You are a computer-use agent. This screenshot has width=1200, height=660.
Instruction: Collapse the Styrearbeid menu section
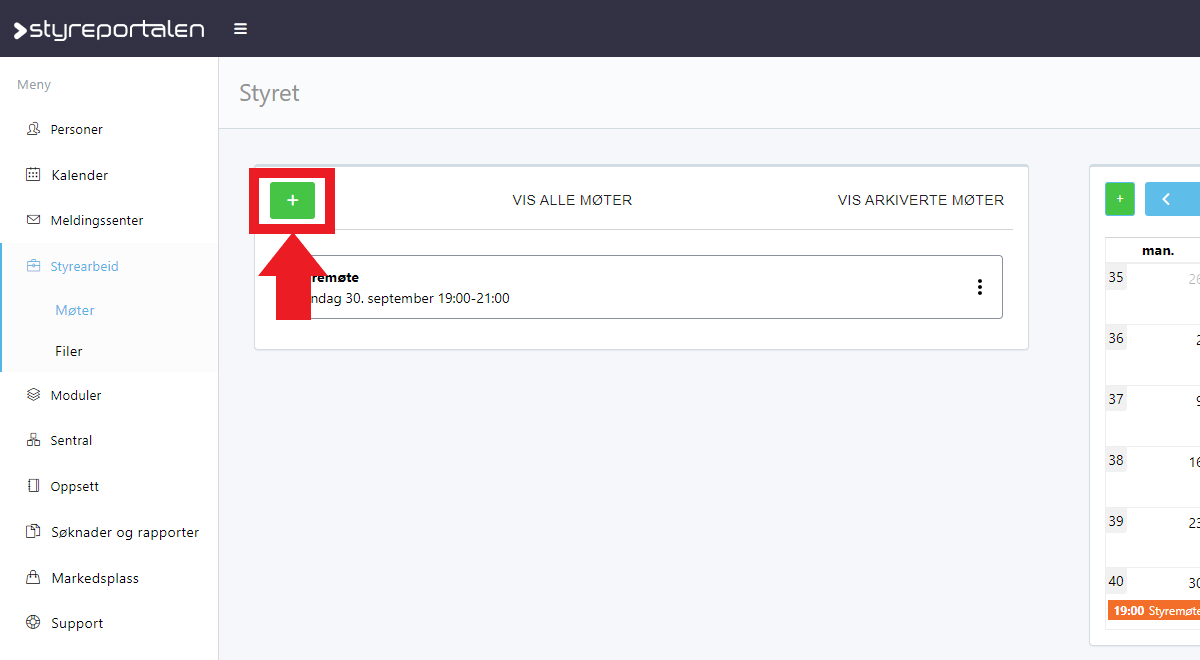(85, 266)
